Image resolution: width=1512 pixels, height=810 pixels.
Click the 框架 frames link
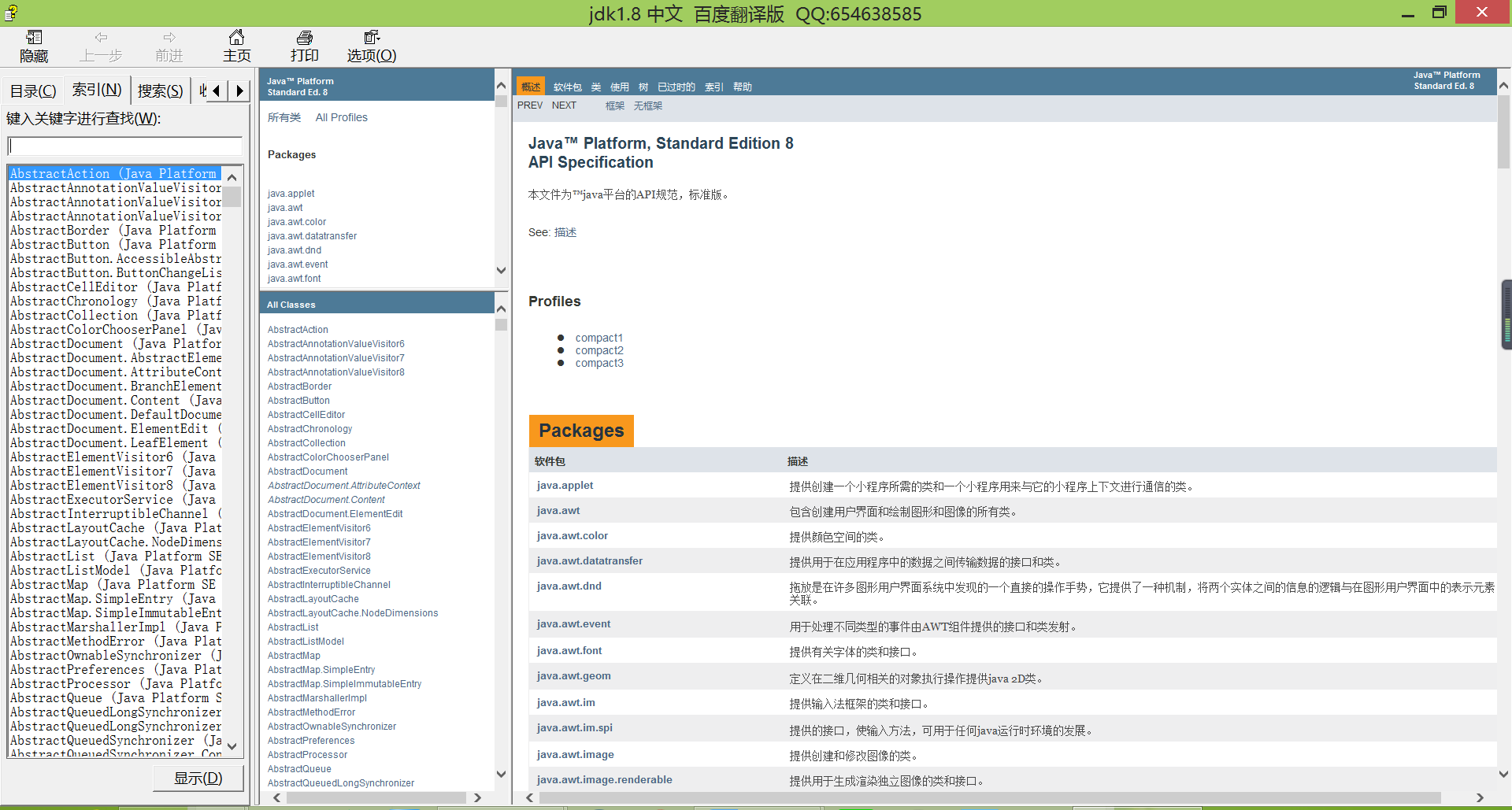click(x=615, y=105)
